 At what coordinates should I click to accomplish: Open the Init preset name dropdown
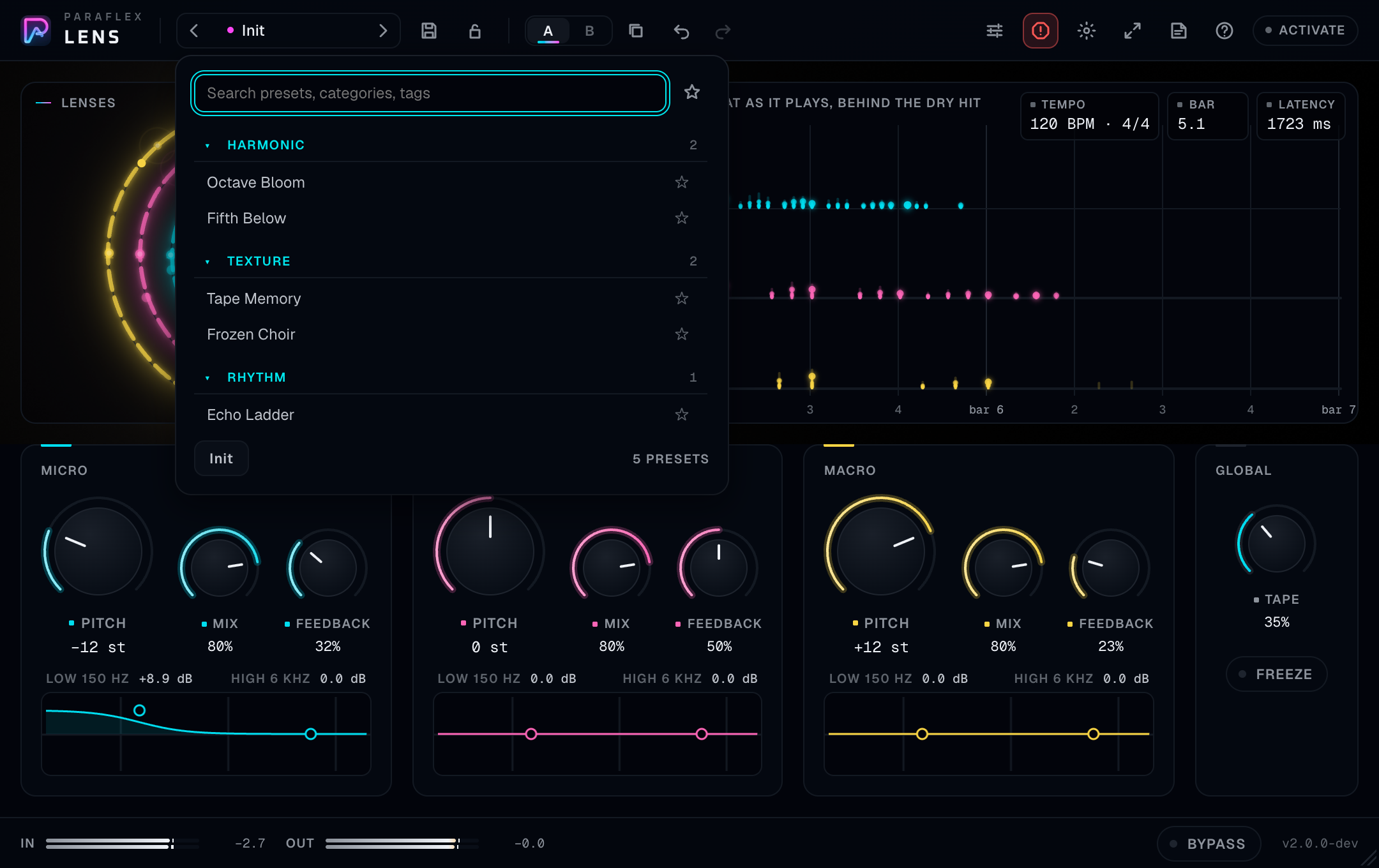point(289,31)
